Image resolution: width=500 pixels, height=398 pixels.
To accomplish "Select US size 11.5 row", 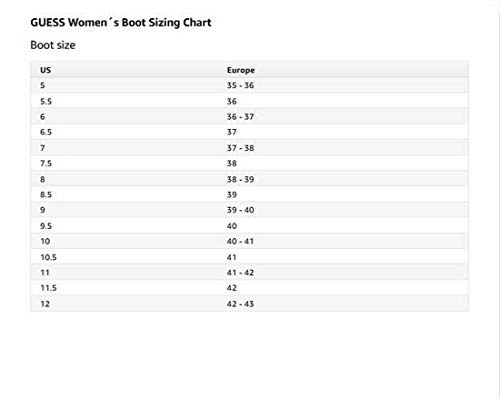I will [249, 288].
